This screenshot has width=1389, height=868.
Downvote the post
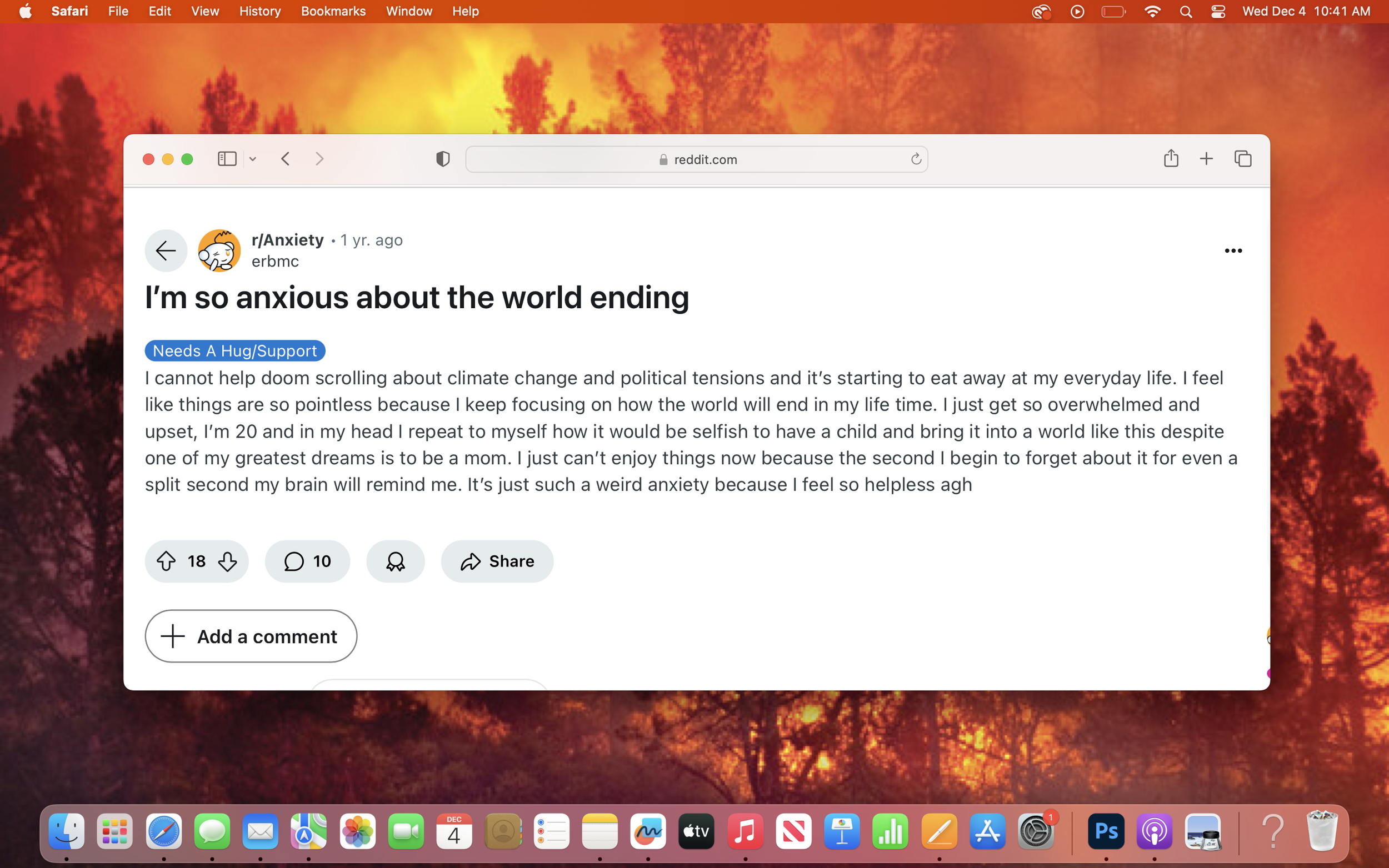click(228, 561)
